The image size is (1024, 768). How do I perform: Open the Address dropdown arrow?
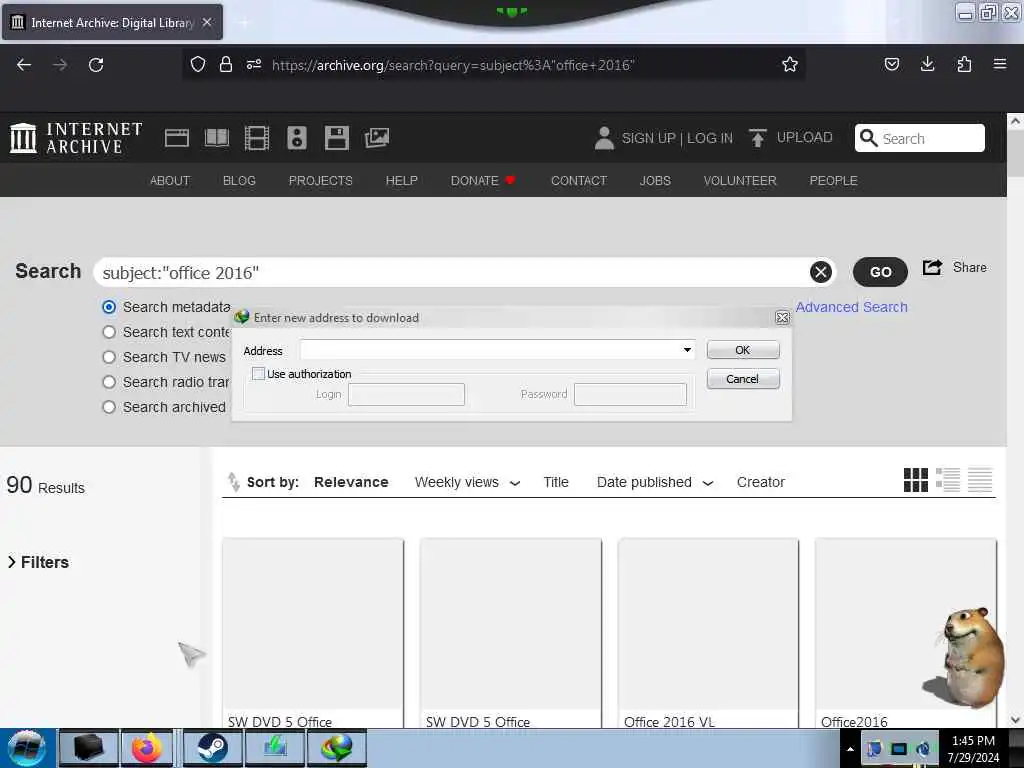point(687,350)
